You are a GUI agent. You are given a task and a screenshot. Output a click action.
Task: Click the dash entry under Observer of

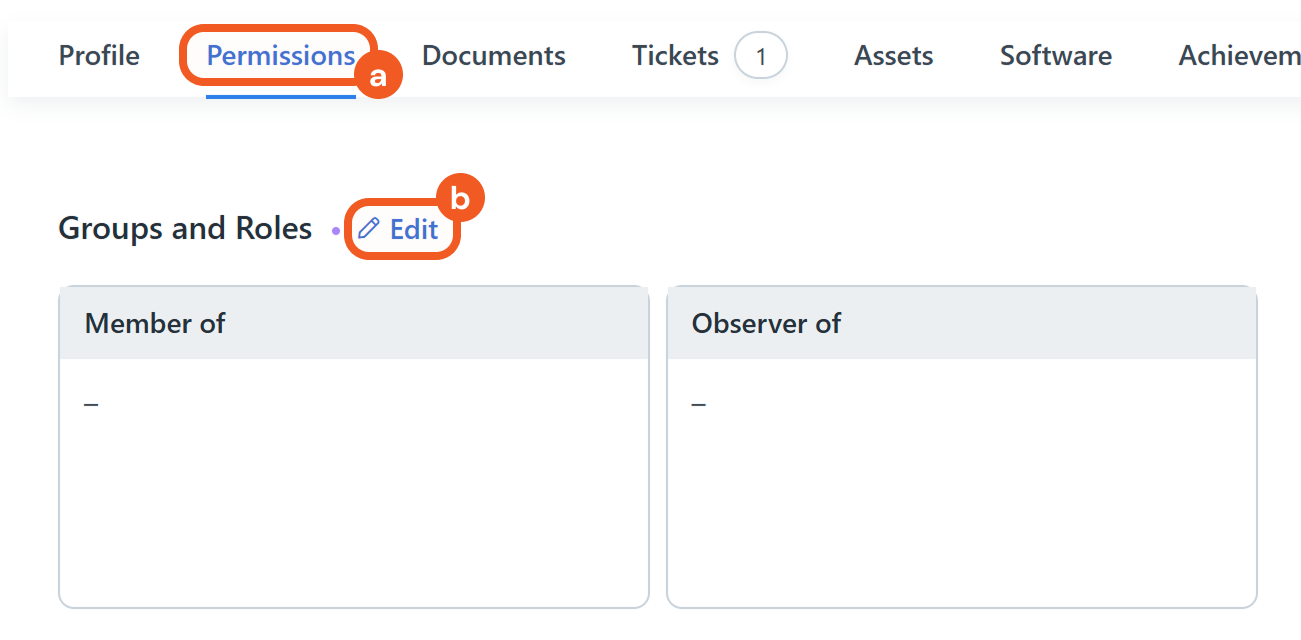(x=698, y=405)
